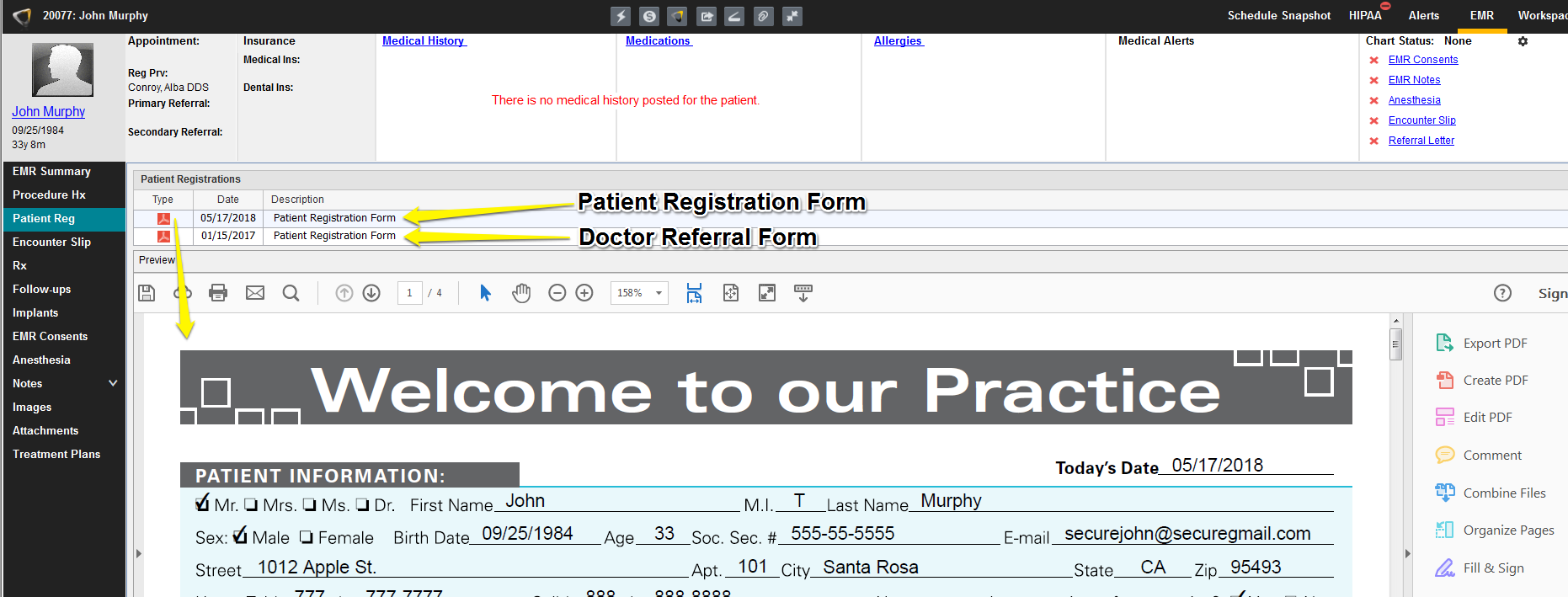The image size is (1568, 597).
Task: Click the lightning bolt quick action icon
Action: [621, 16]
